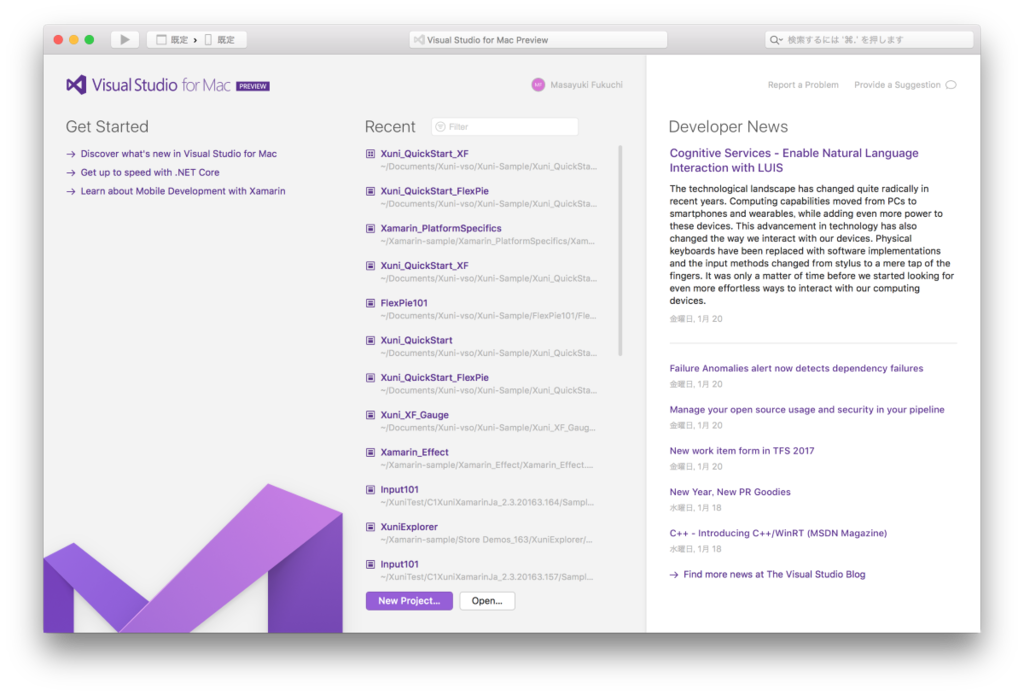Click Find more news at The Visual Studio Blog
Image resolution: width=1024 pixels, height=695 pixels.
774,574
